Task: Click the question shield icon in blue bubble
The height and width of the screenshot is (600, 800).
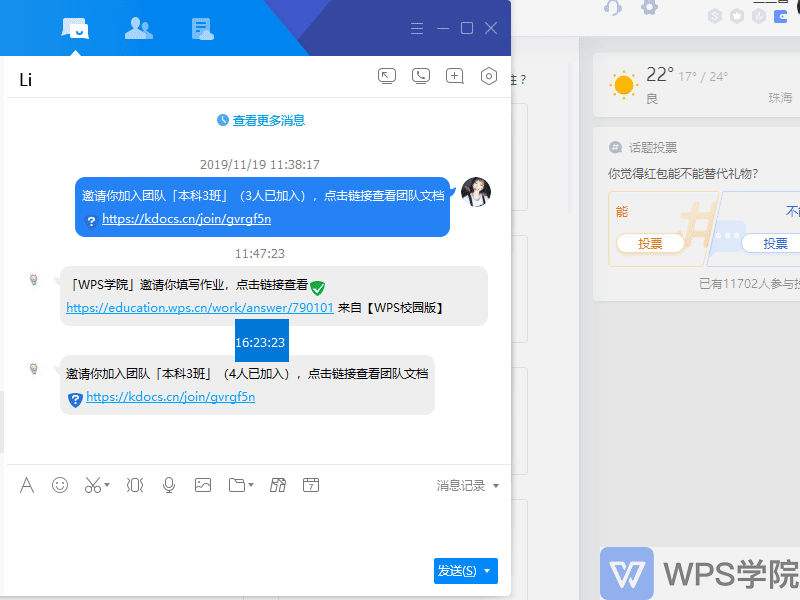Action: [x=91, y=221]
